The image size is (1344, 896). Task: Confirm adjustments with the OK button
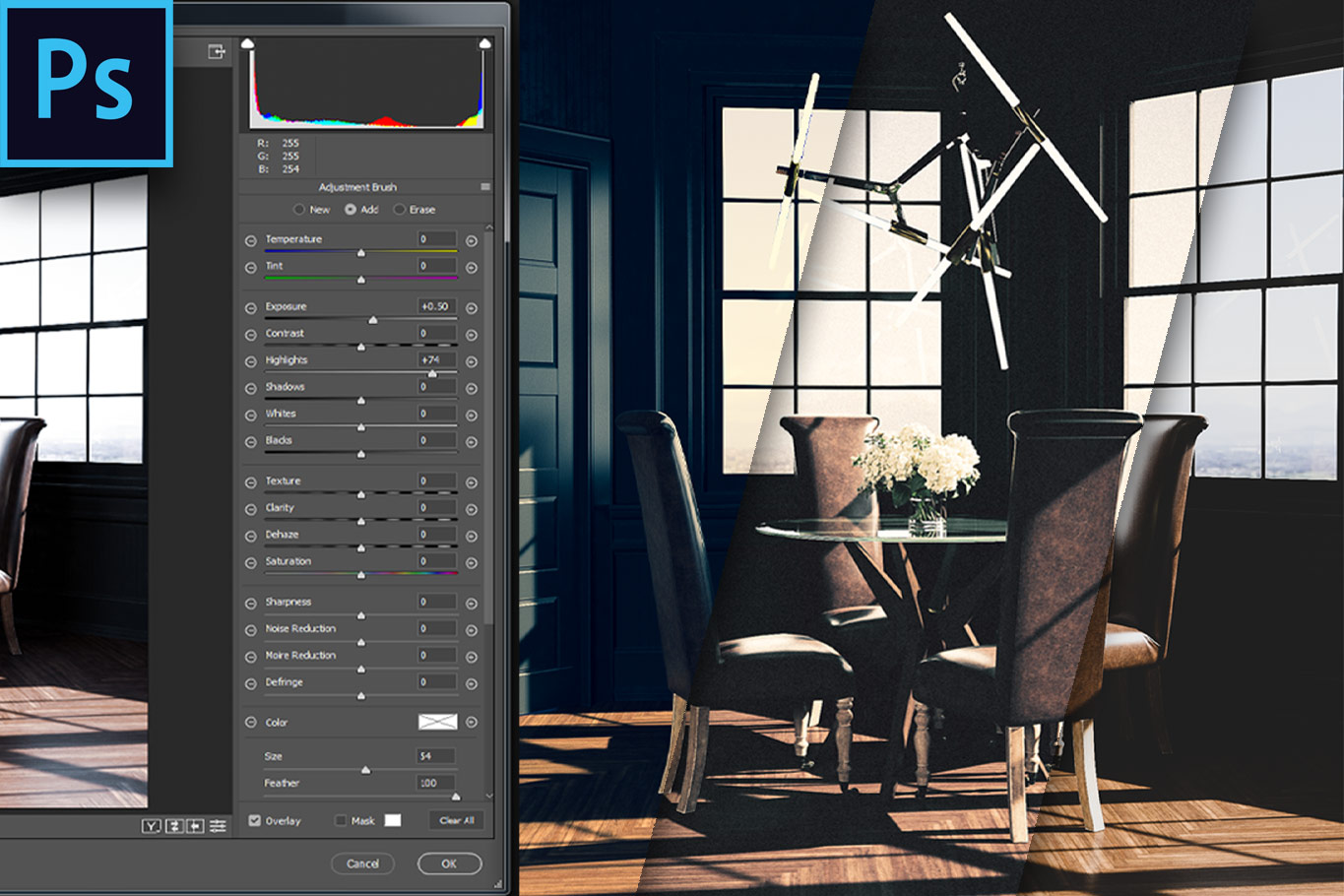pyautogui.click(x=449, y=864)
